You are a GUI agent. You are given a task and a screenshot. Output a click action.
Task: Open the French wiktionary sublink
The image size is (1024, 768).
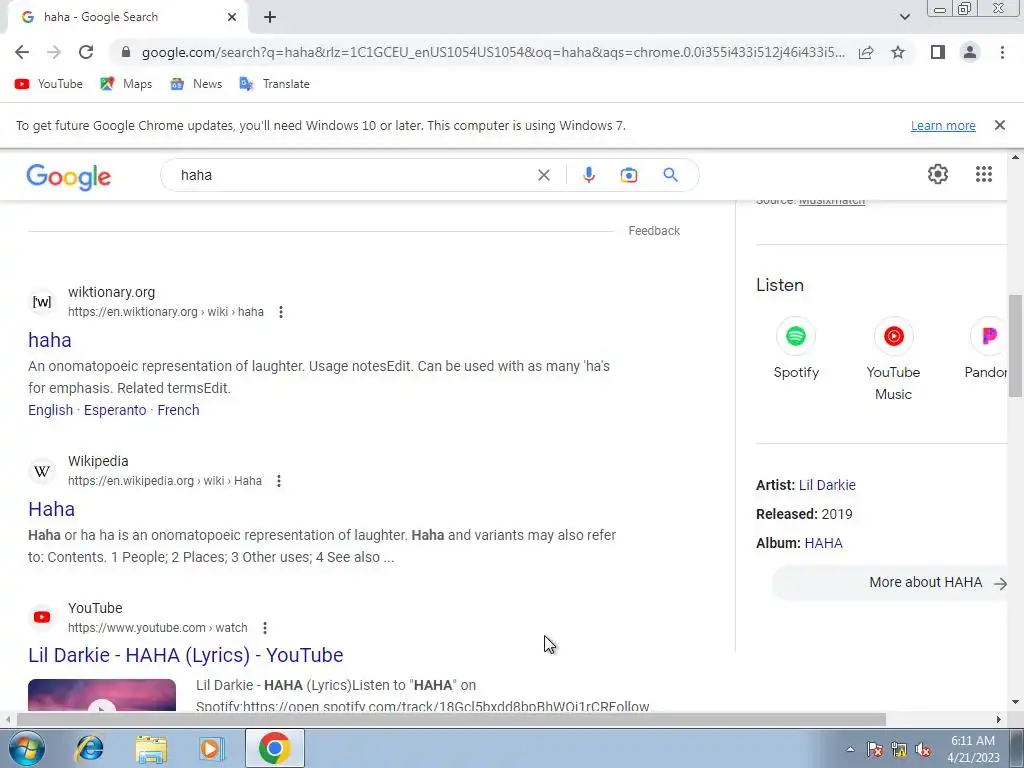coord(178,410)
